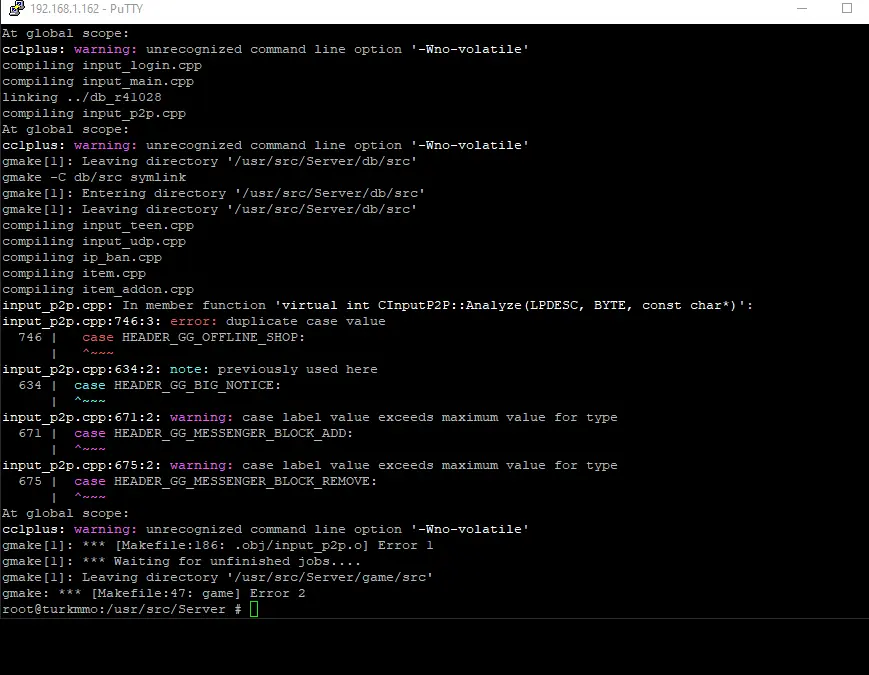Click line number 746 in compiler output
This screenshot has height=675, width=869.
click(x=29, y=337)
